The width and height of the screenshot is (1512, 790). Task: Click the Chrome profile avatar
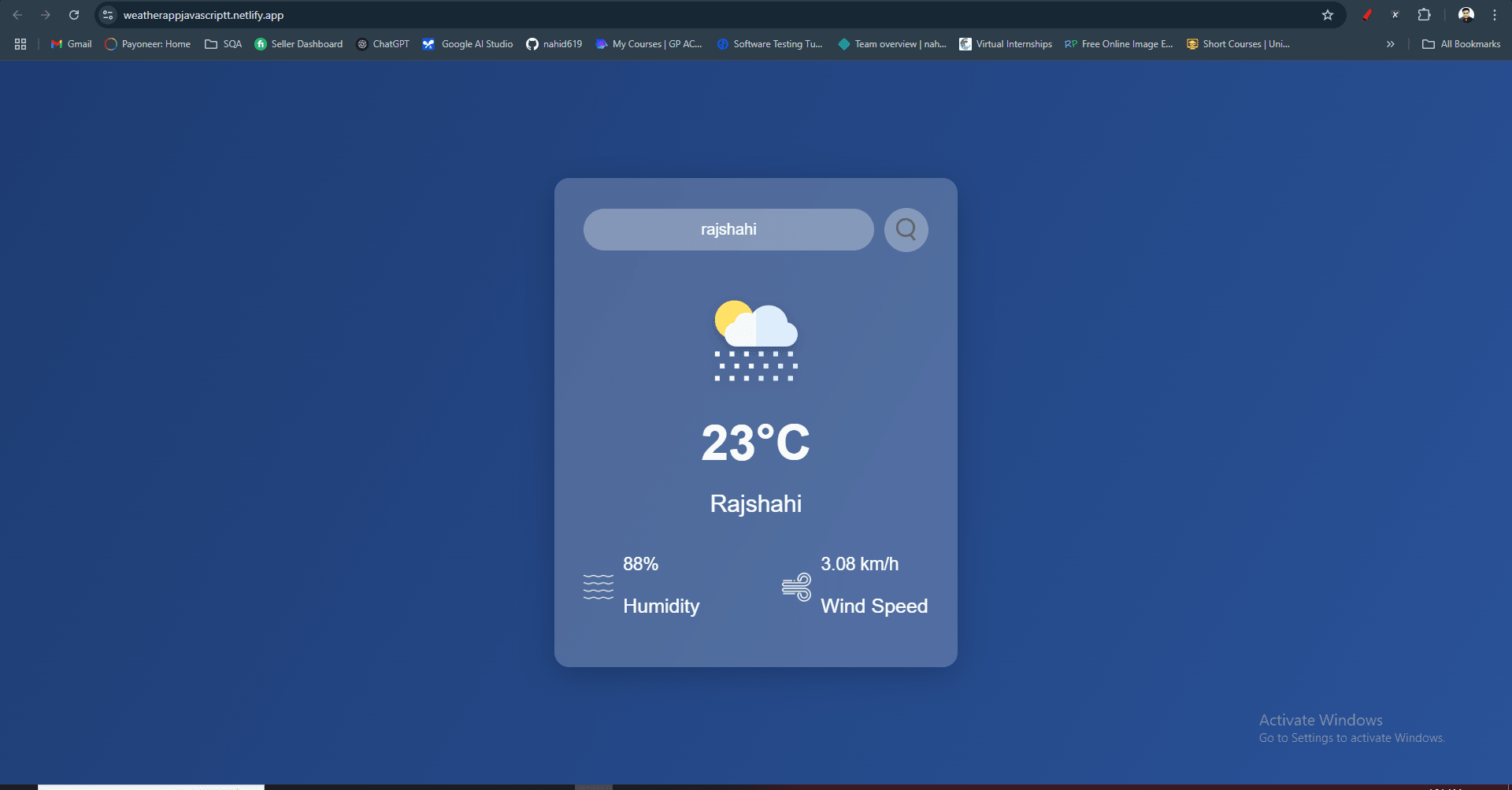click(x=1466, y=14)
